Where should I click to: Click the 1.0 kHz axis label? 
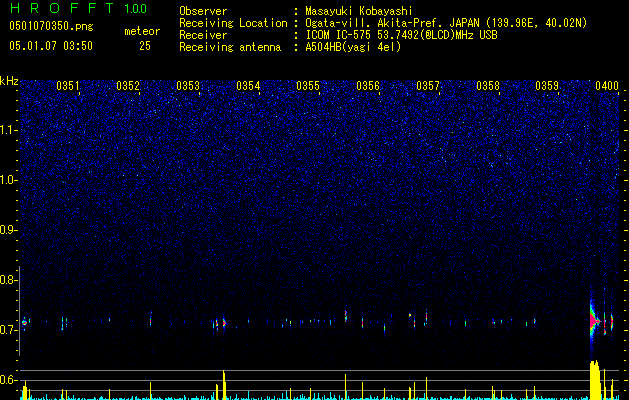(x=9, y=180)
